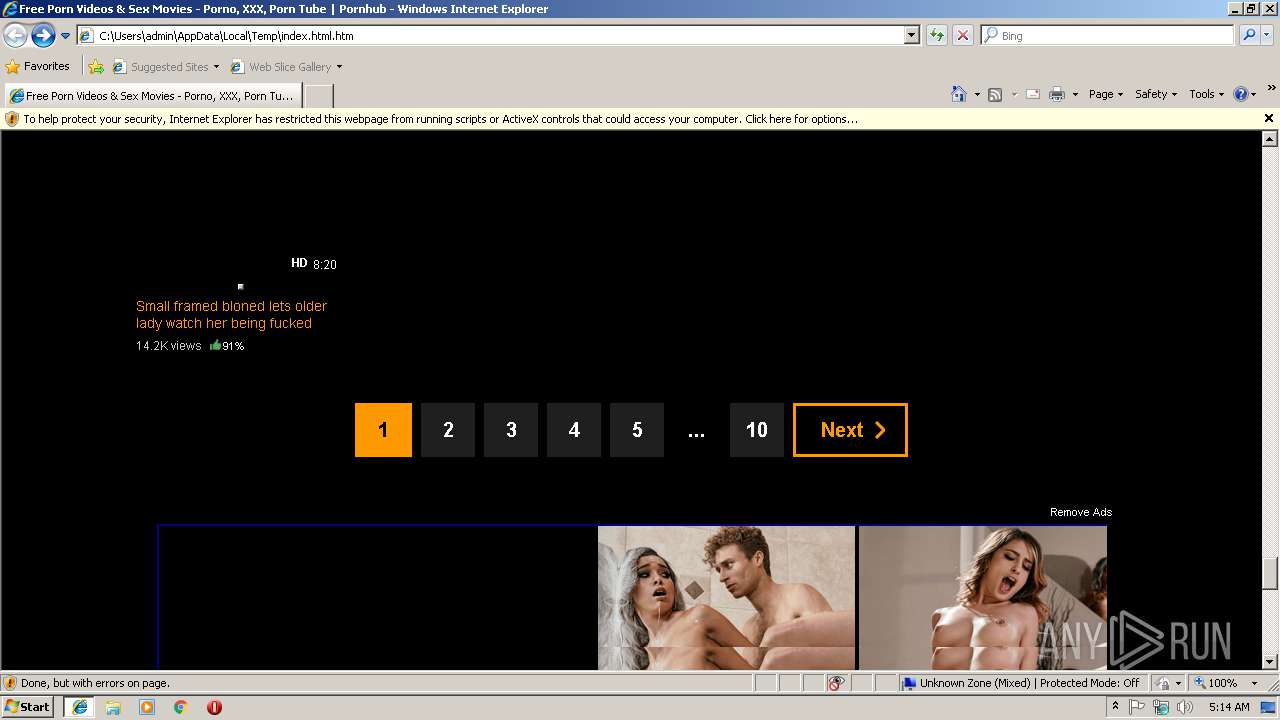Click inside the Bing search box

[x=1108, y=35]
